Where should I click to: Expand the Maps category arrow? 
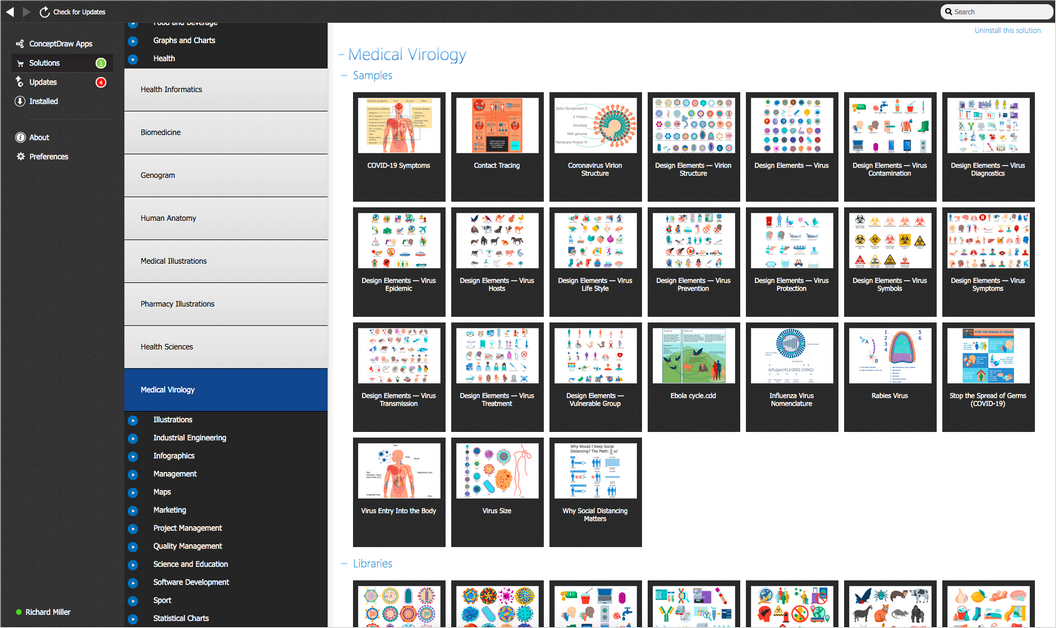pos(133,493)
